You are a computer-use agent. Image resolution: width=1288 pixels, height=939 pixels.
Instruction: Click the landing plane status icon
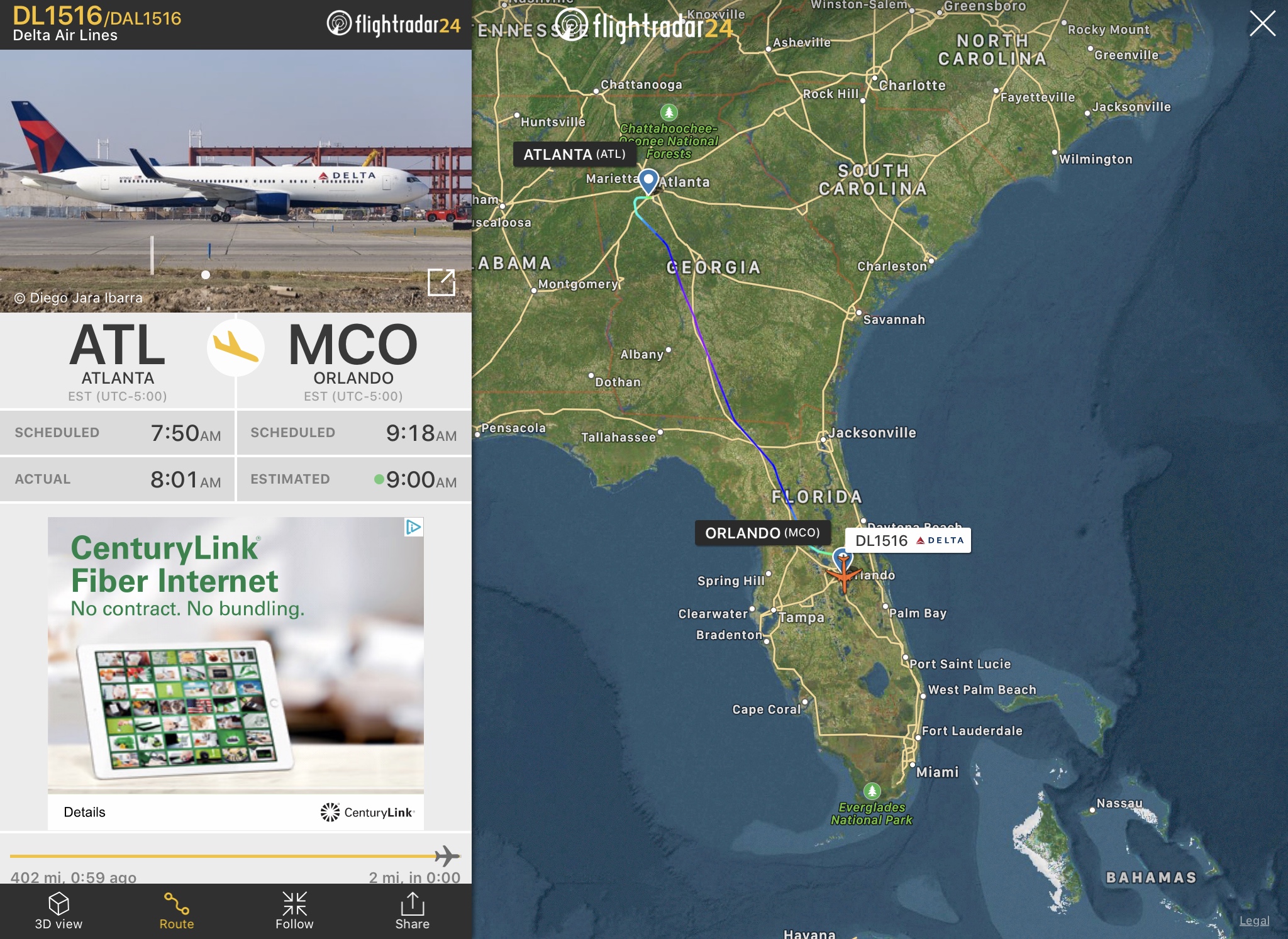pyautogui.click(x=236, y=348)
